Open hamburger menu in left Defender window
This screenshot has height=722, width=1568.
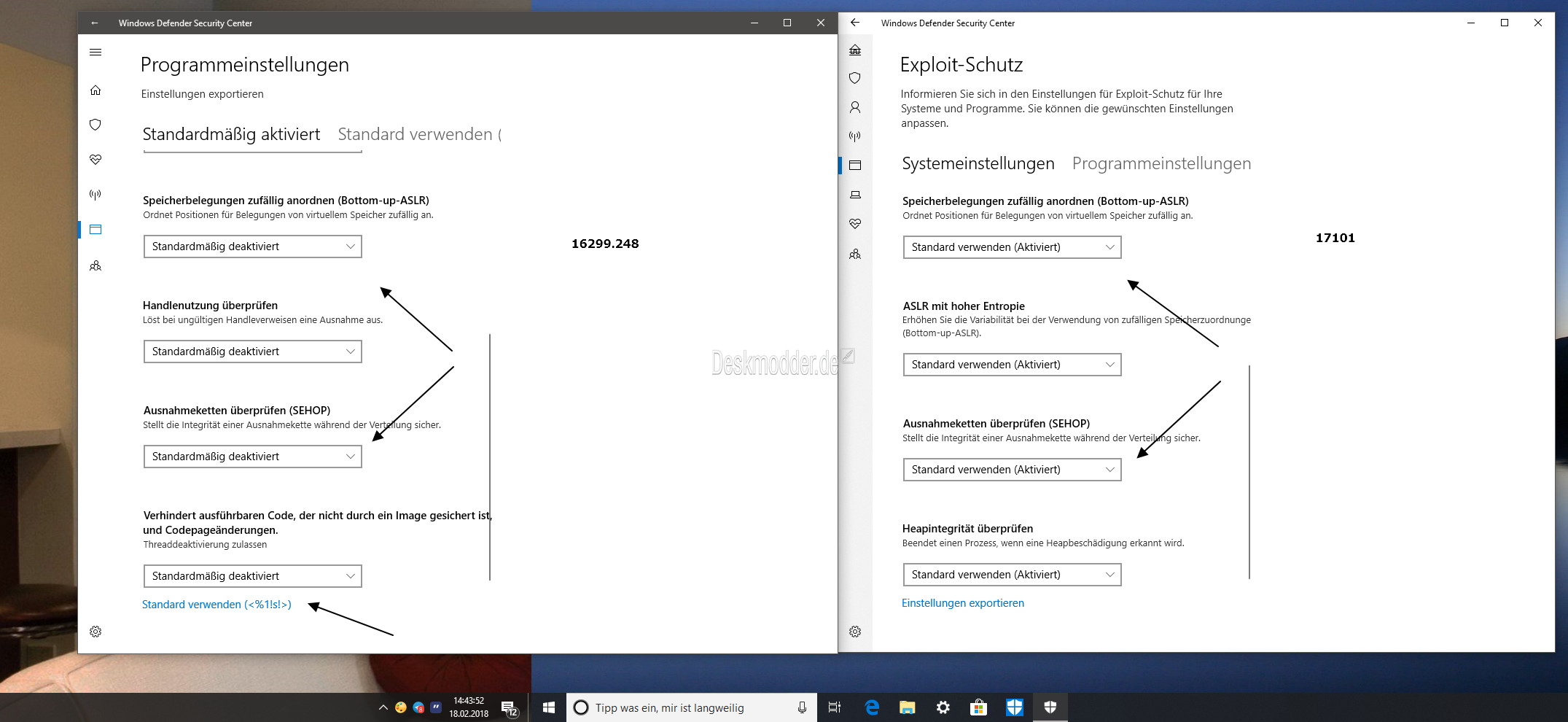tap(95, 53)
